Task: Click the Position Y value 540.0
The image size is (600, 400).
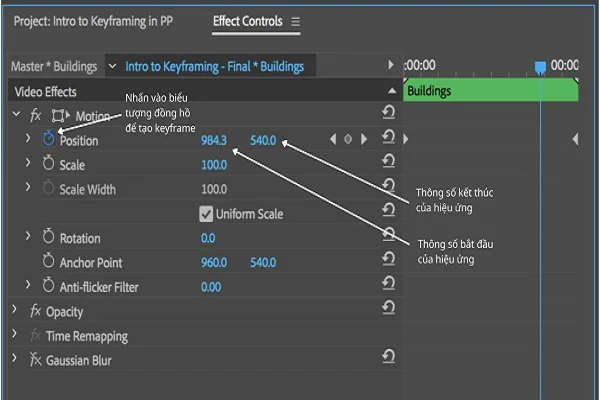Action: click(x=263, y=140)
